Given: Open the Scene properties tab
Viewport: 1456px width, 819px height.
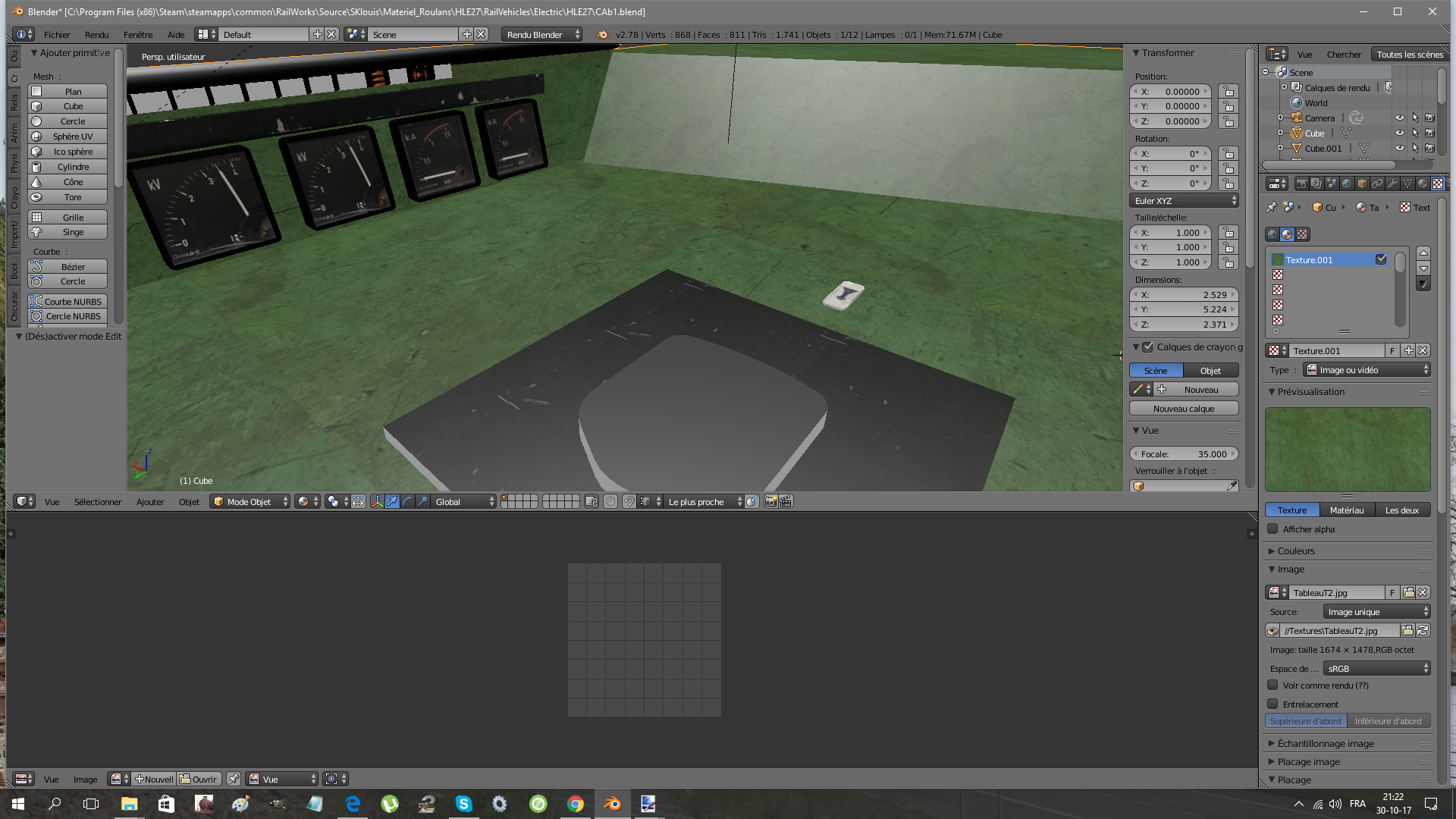Looking at the screenshot, I should point(1332,184).
